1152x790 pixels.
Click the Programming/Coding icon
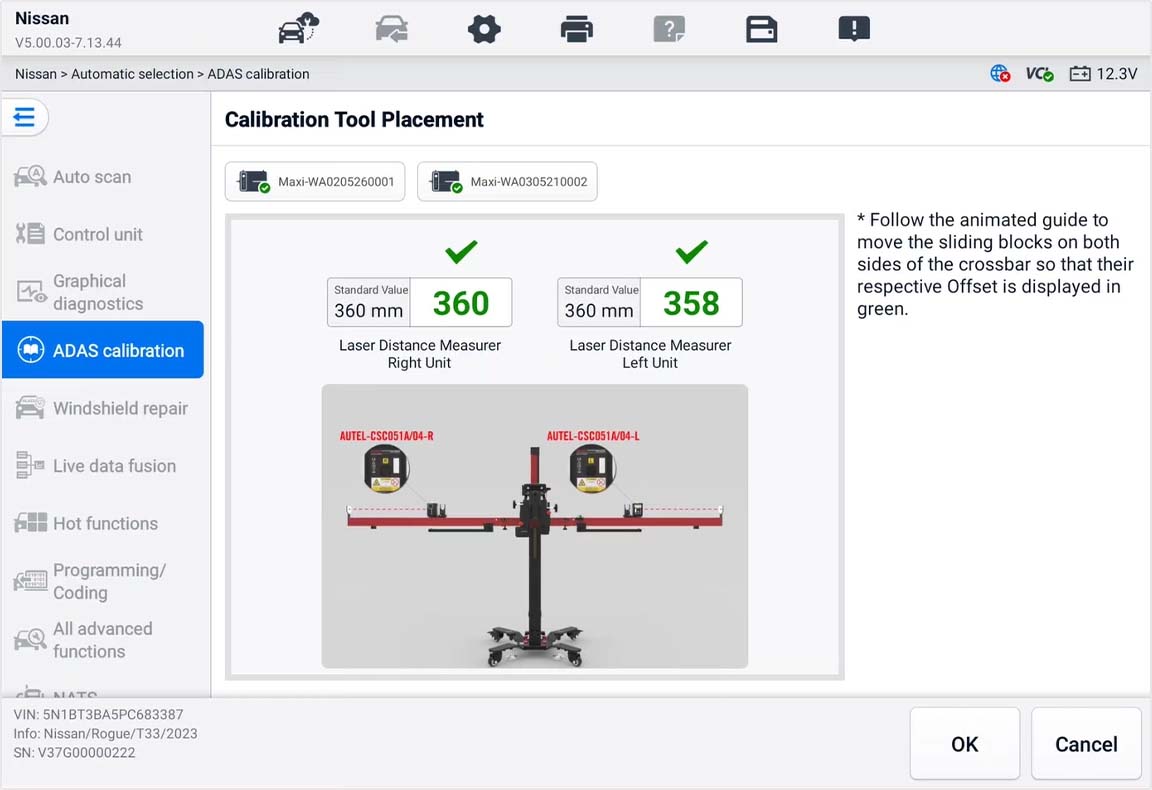(x=30, y=581)
